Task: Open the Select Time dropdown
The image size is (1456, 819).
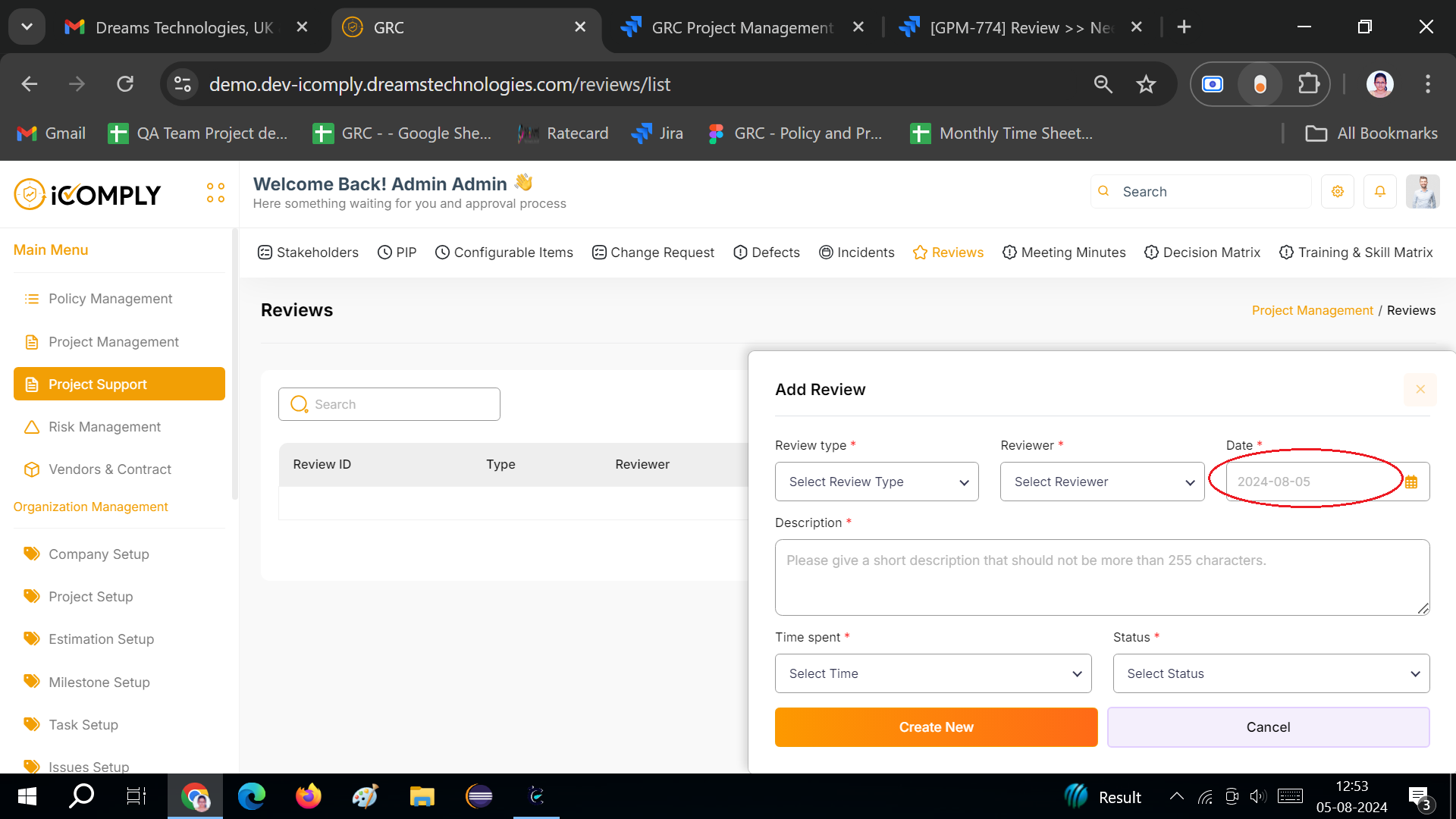Action: click(933, 673)
